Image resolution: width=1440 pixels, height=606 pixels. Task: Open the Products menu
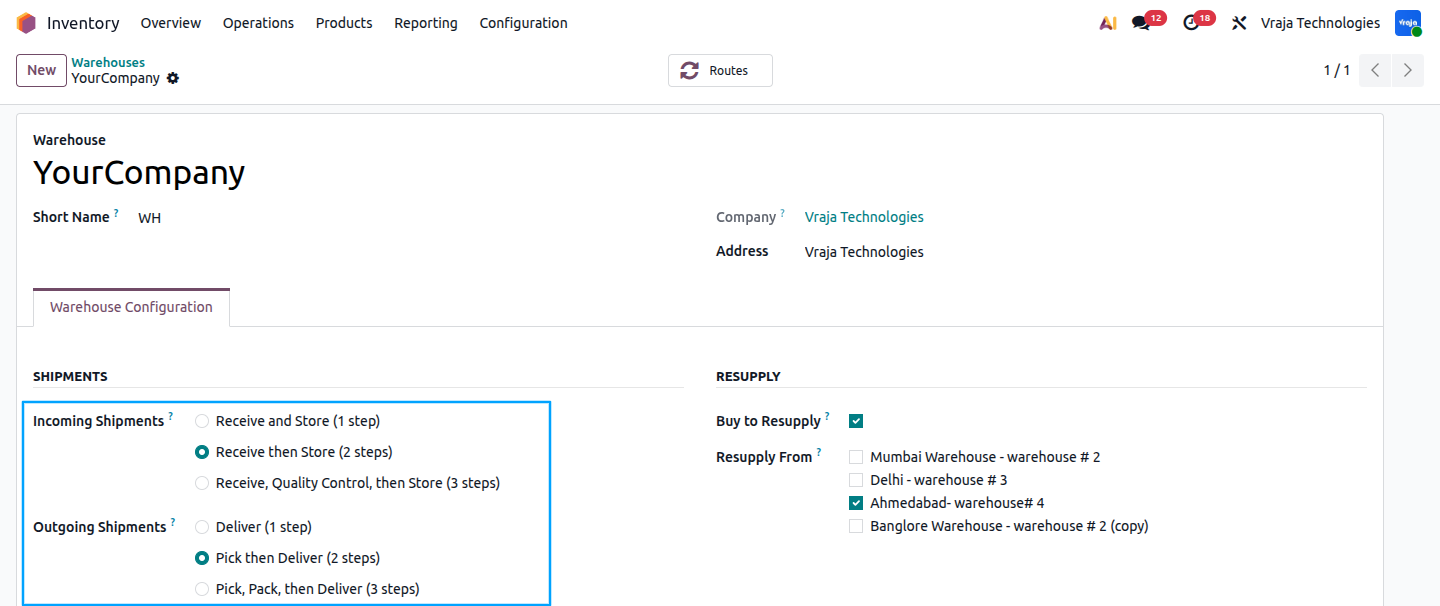click(x=344, y=23)
